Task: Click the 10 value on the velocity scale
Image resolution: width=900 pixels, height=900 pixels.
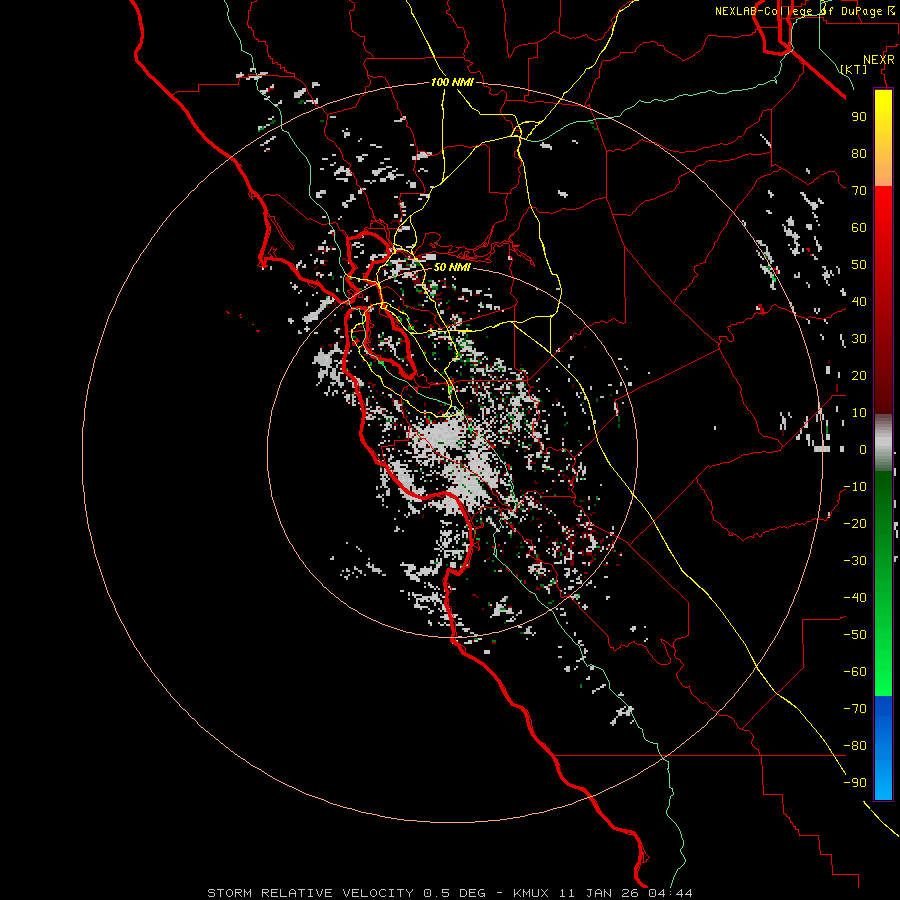Action: pyautogui.click(x=859, y=413)
